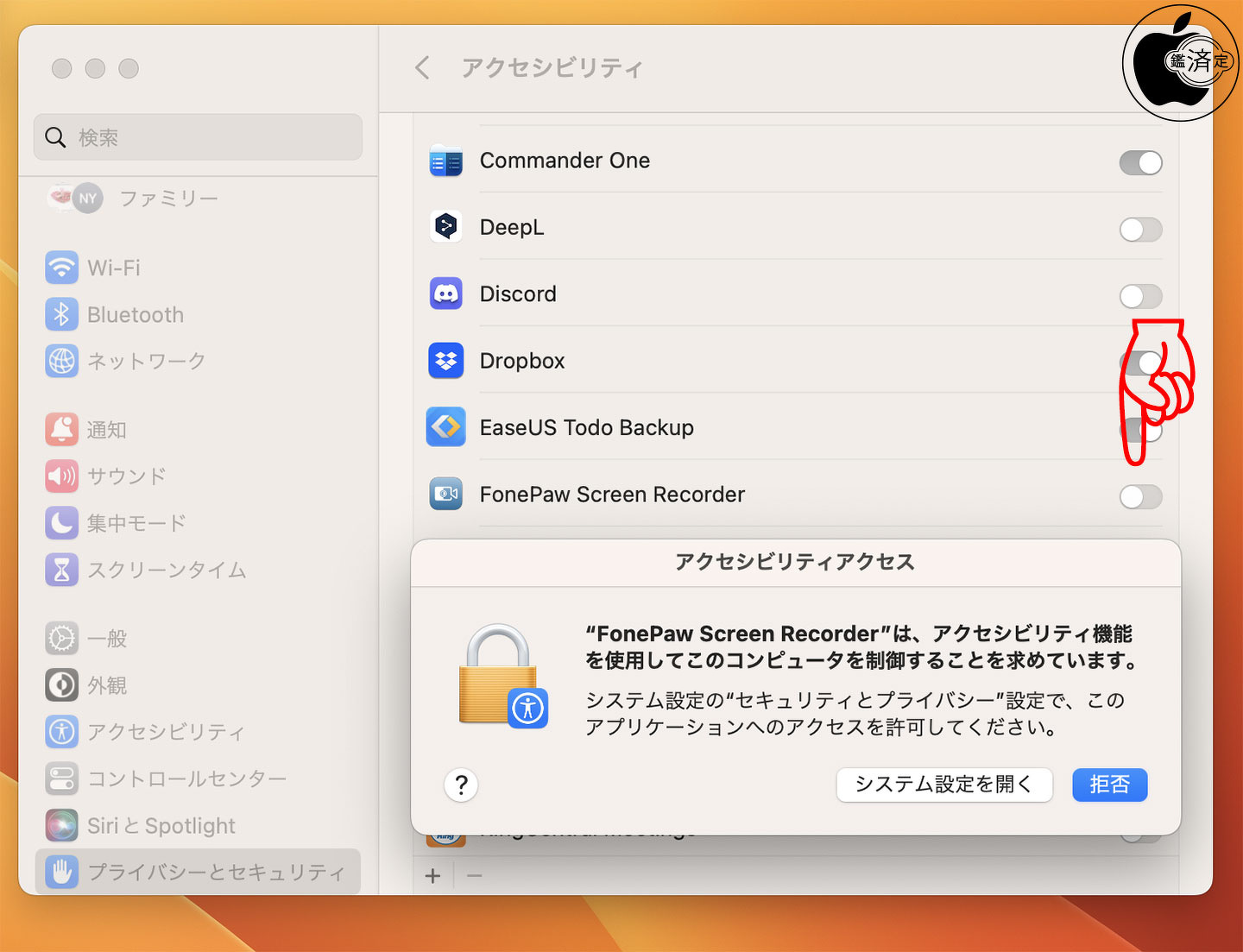
Task: Go back with the chevron arrow
Action: [x=422, y=67]
